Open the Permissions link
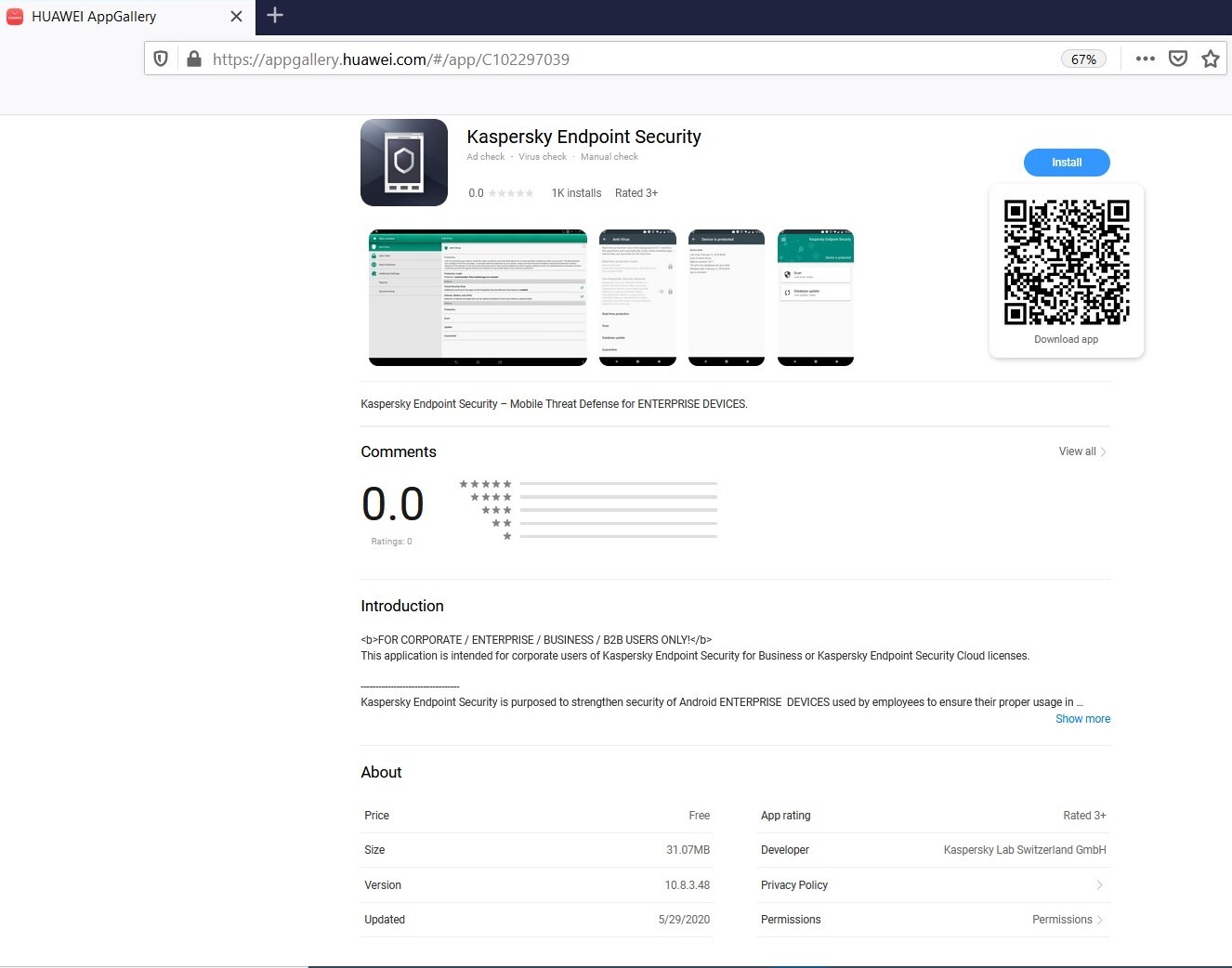Viewport: 1232px width, 968px height. click(1068, 920)
